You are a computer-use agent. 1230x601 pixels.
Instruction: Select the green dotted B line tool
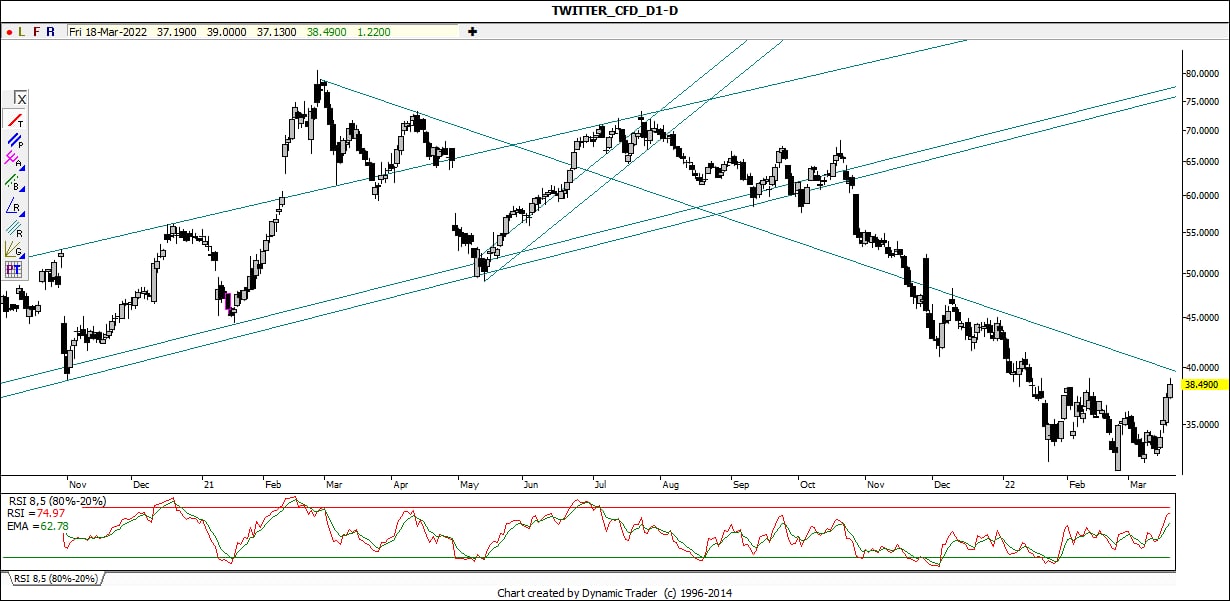[x=14, y=183]
